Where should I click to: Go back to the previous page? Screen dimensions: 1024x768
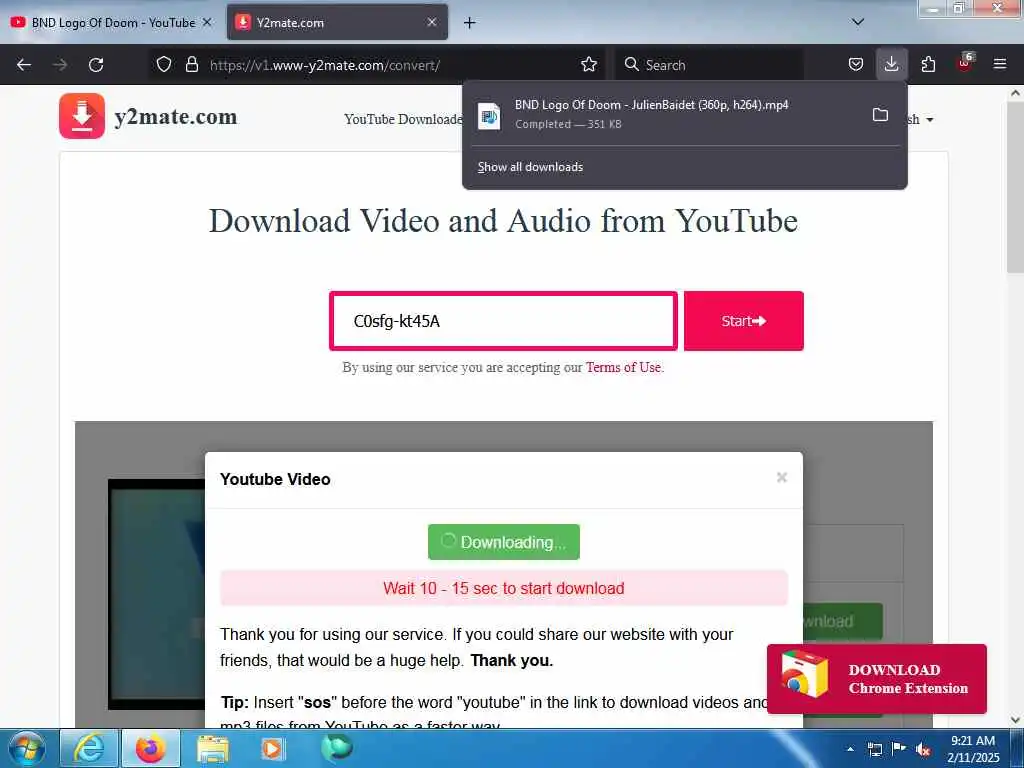[x=24, y=65]
